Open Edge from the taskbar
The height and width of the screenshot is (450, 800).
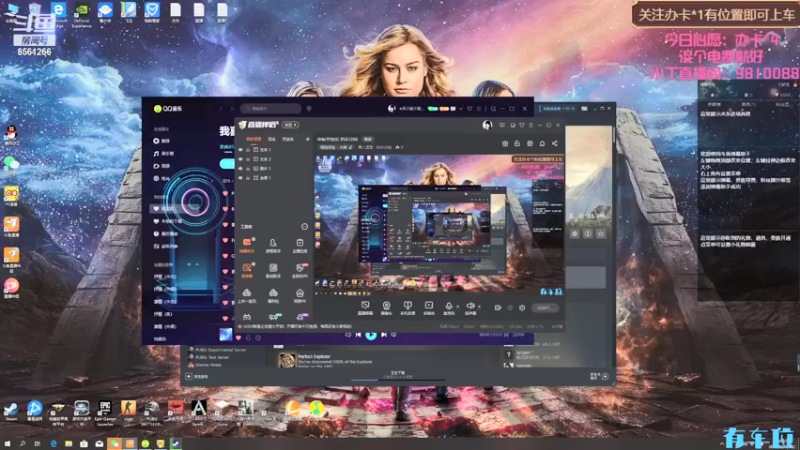53,444
